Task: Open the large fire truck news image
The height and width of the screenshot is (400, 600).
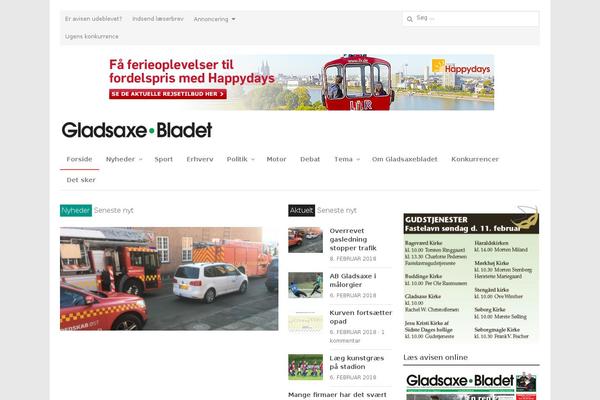Action: click(169, 279)
